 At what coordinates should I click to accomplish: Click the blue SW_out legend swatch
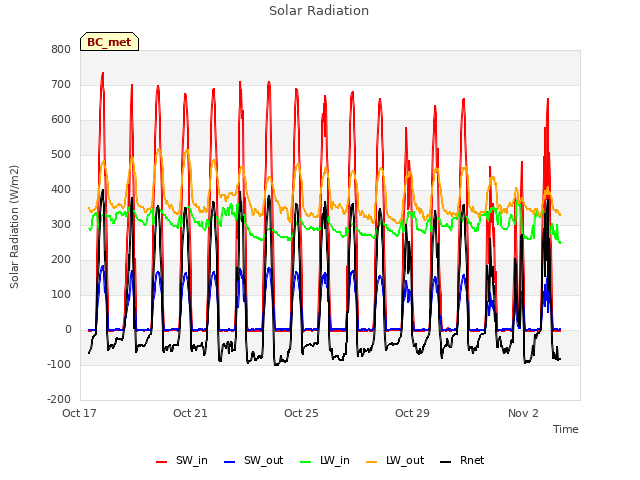[230, 462]
